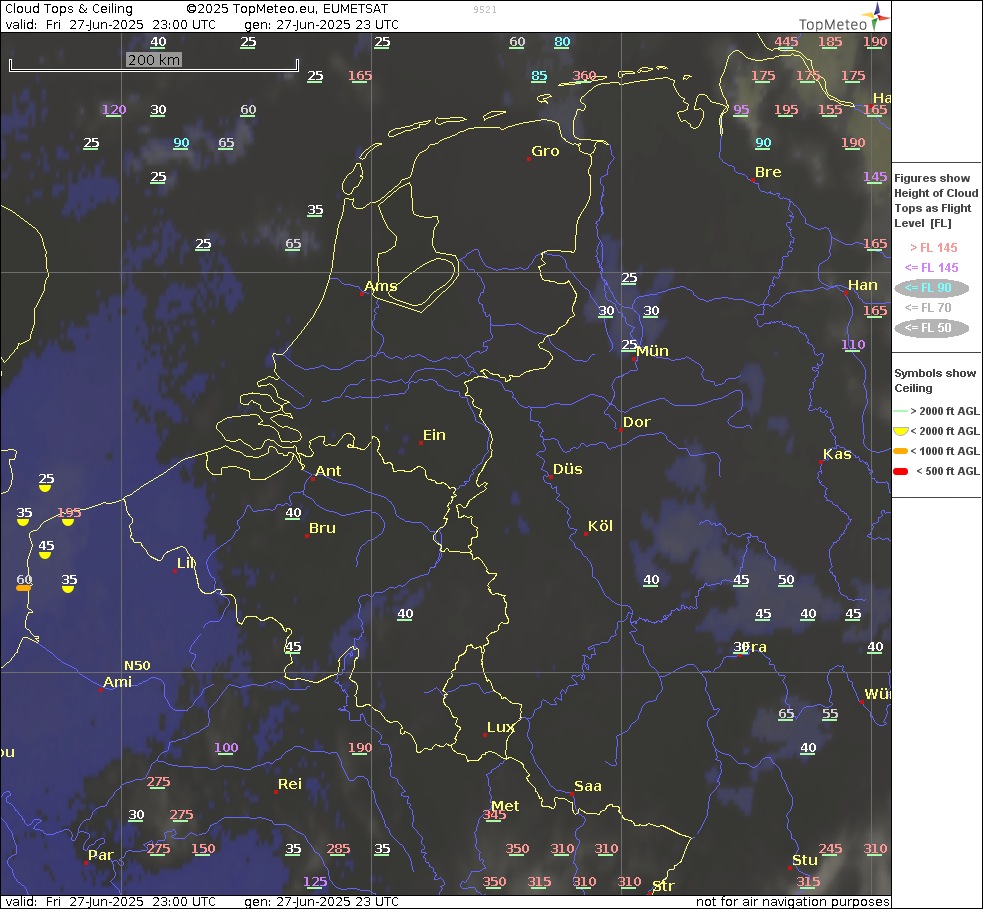
Task: Click the cloud top figure '125'
Action: tap(315, 882)
